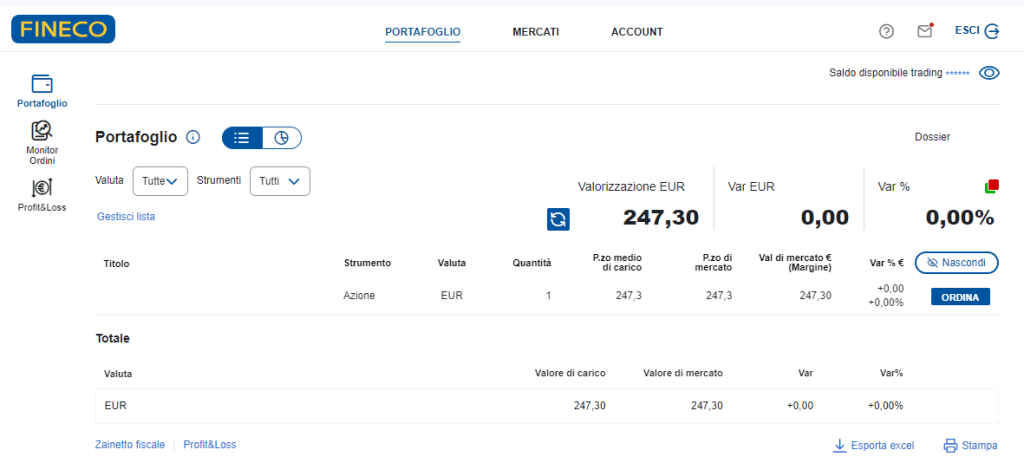The height and width of the screenshot is (463, 1024).
Task: Open the help question mark icon
Action: [x=886, y=31]
